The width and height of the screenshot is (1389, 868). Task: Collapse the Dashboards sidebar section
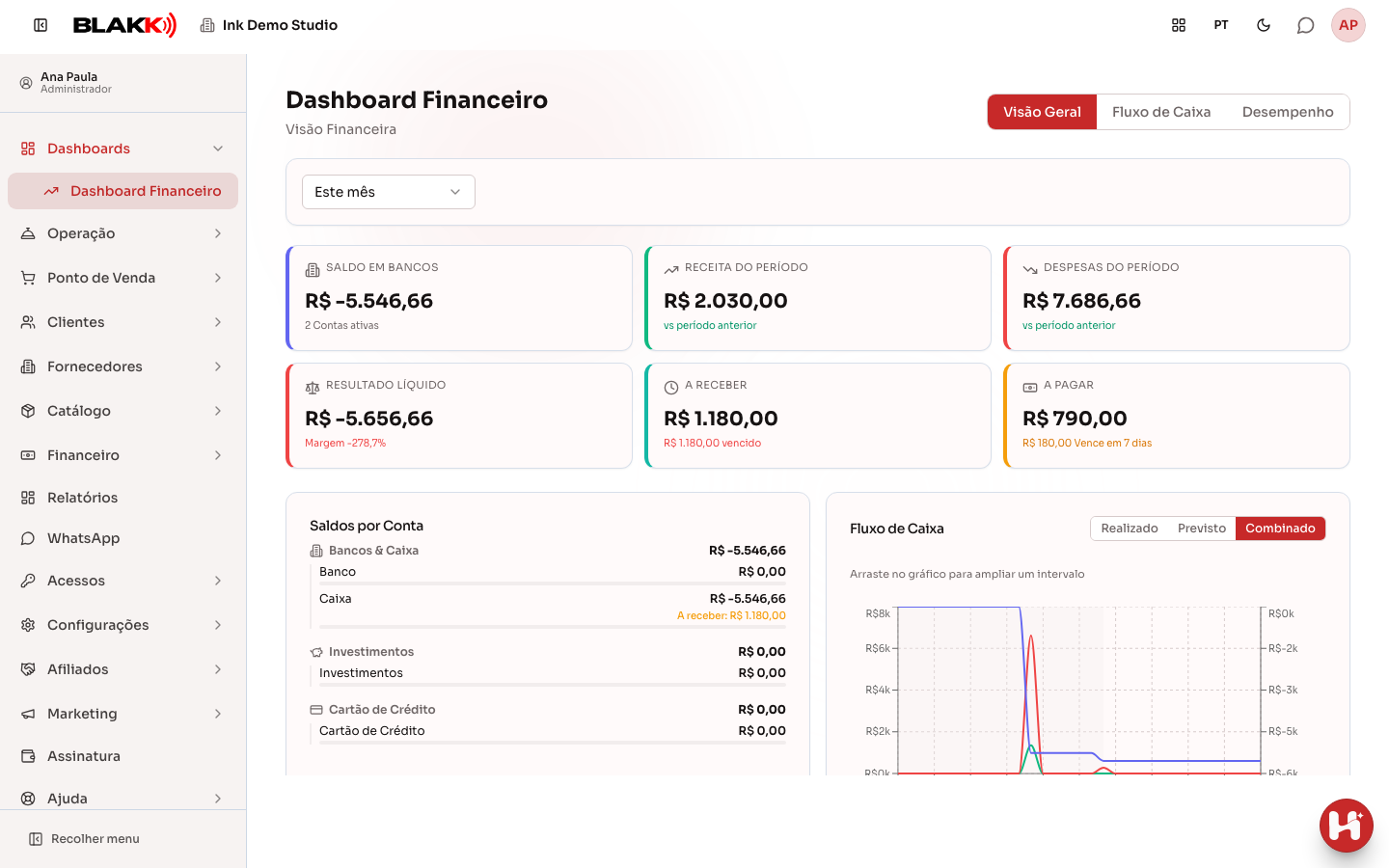point(123,149)
